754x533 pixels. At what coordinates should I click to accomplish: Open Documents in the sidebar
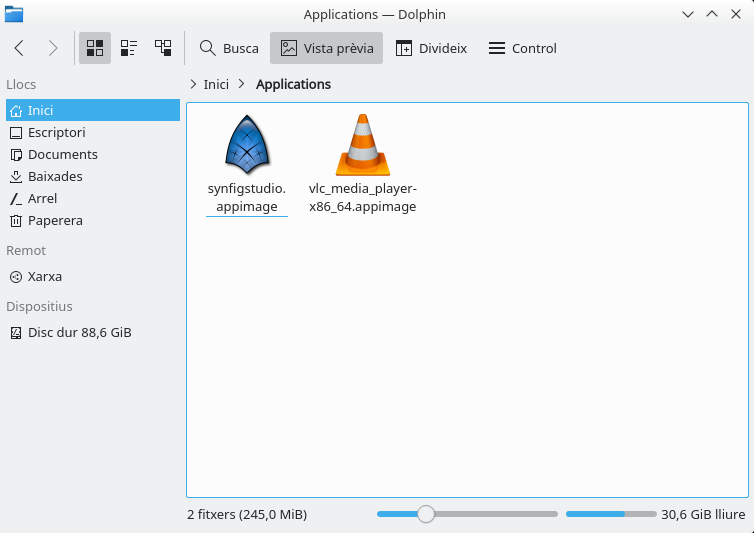[93, 154]
